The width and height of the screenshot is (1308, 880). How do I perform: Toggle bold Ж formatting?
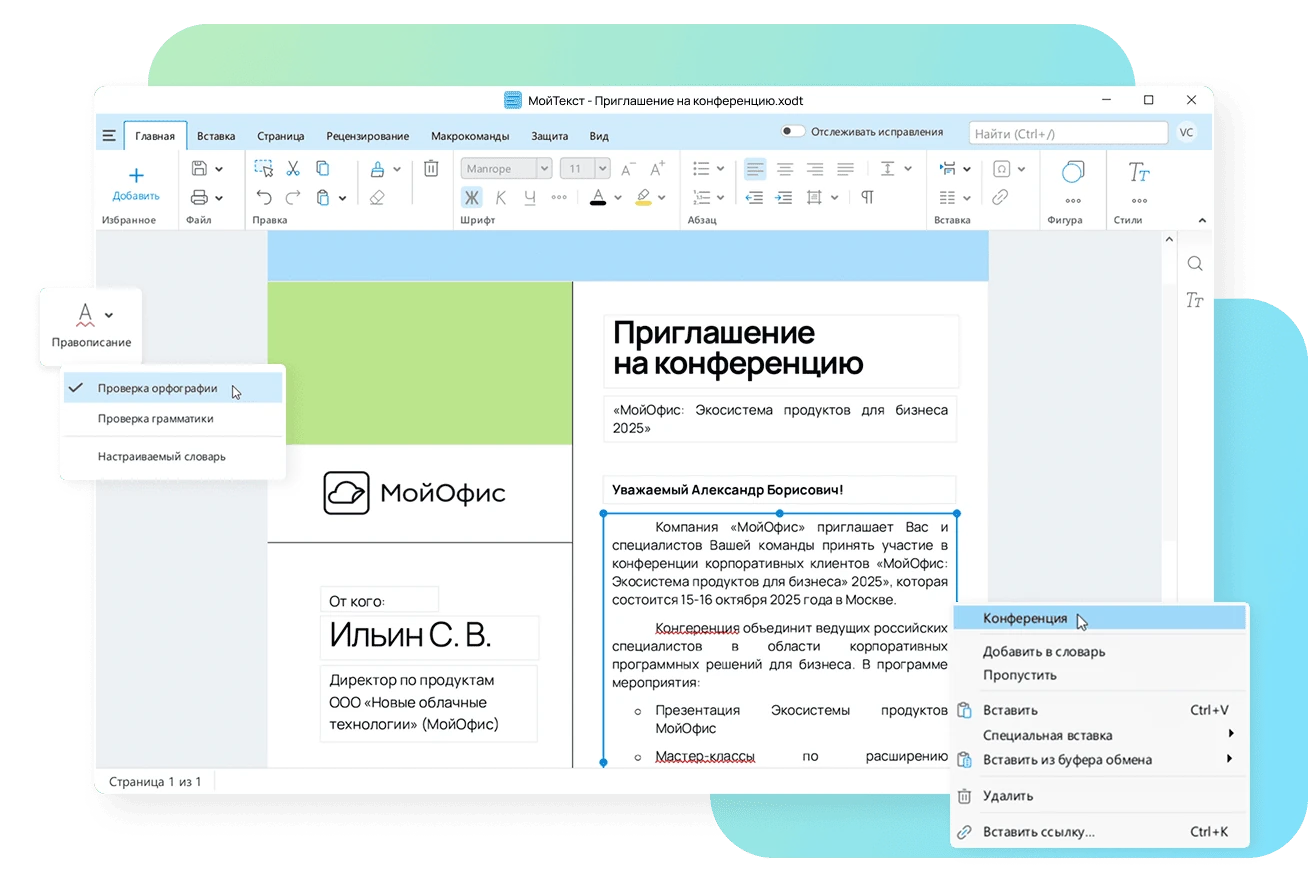pyautogui.click(x=472, y=198)
